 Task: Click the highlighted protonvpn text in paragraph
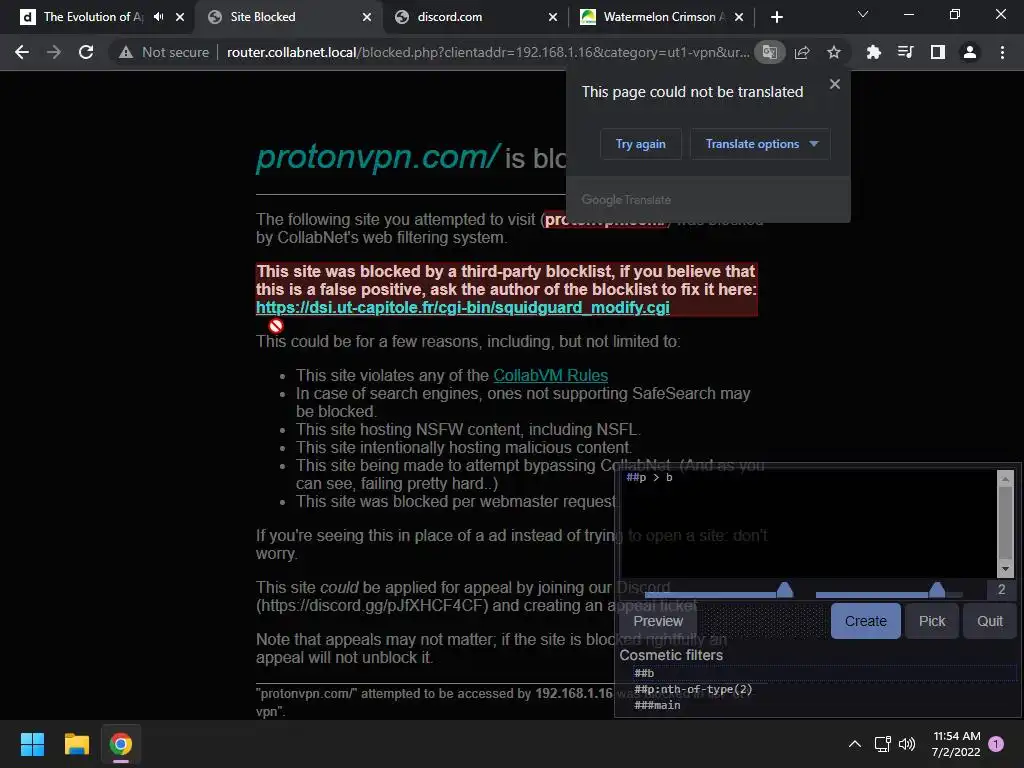point(604,219)
